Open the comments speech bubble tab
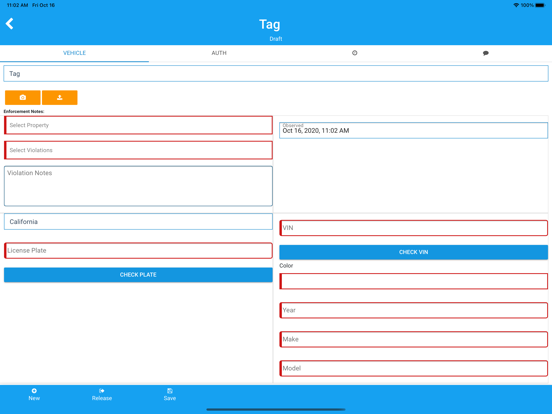Screen dimensions: 552x414 (x=485, y=53)
